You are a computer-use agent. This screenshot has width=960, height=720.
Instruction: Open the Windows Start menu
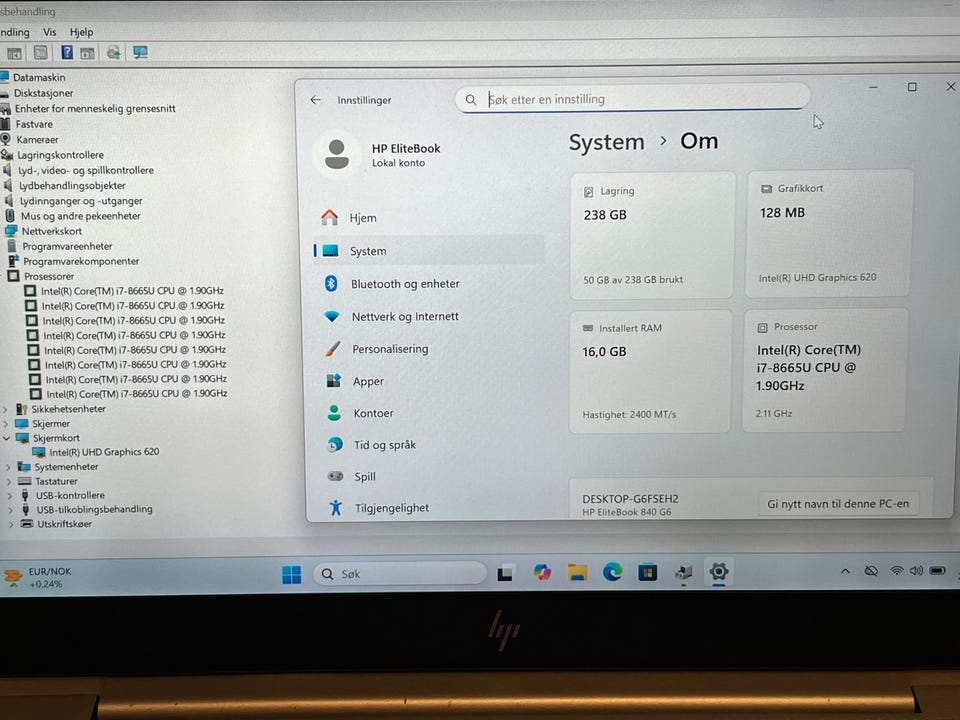click(x=291, y=574)
